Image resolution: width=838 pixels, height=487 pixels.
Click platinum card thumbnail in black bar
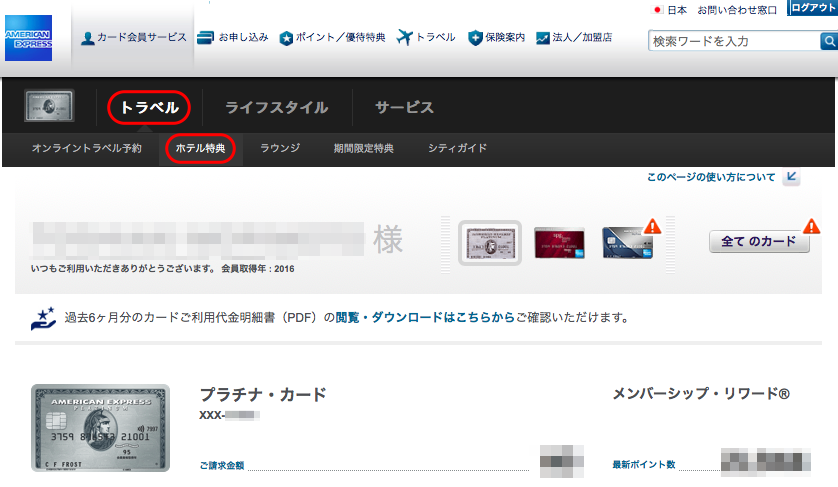[49, 106]
